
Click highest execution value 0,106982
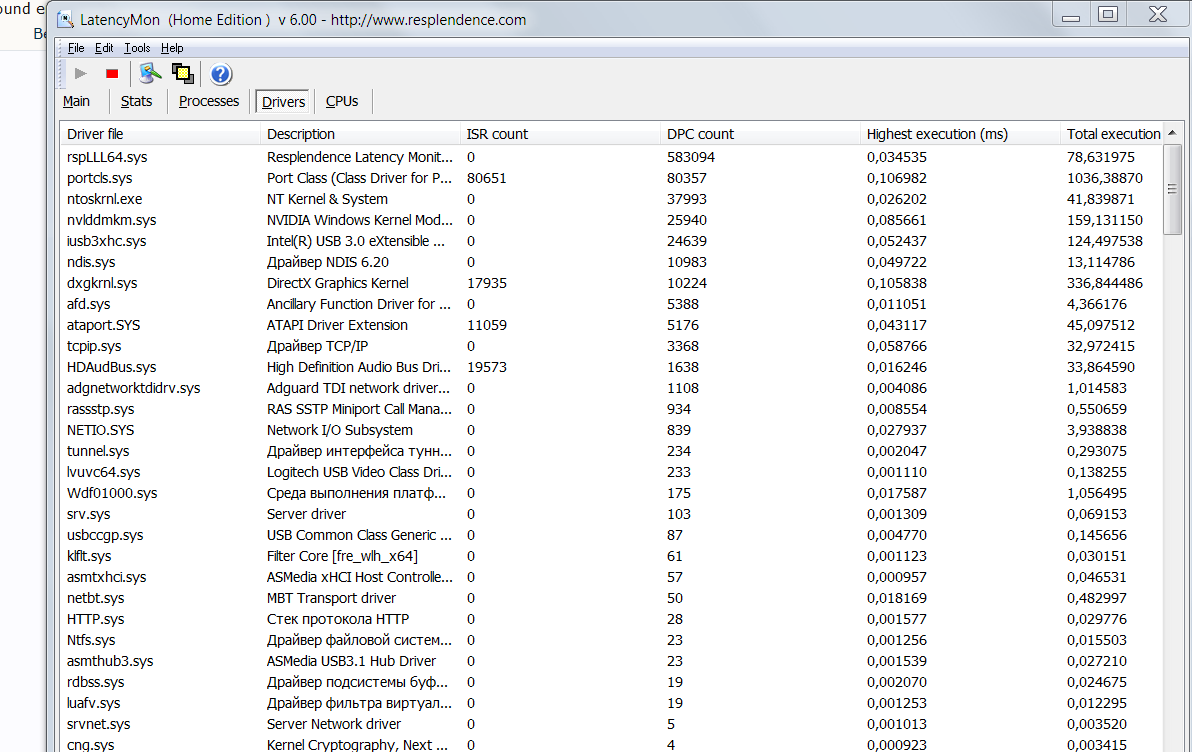coord(897,179)
